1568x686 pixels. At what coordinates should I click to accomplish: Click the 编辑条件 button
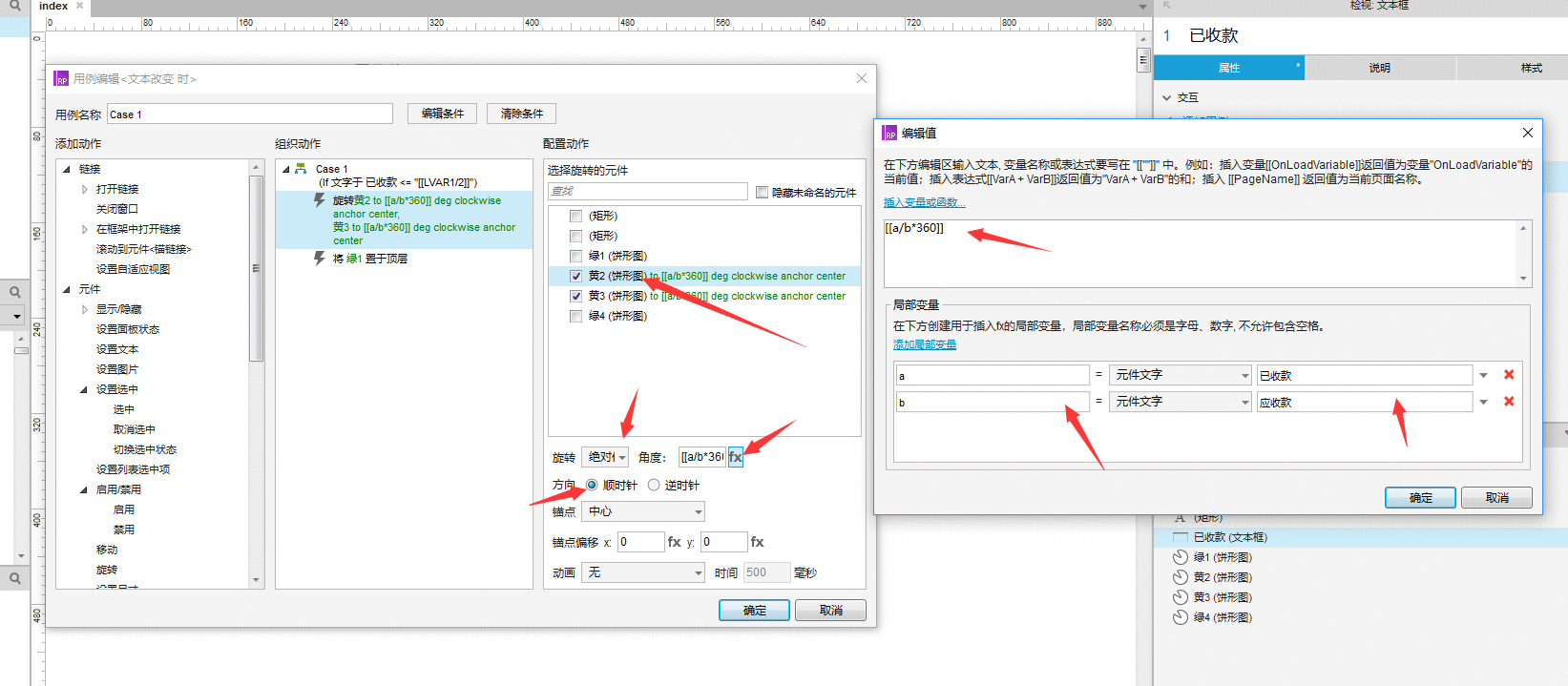coord(443,114)
